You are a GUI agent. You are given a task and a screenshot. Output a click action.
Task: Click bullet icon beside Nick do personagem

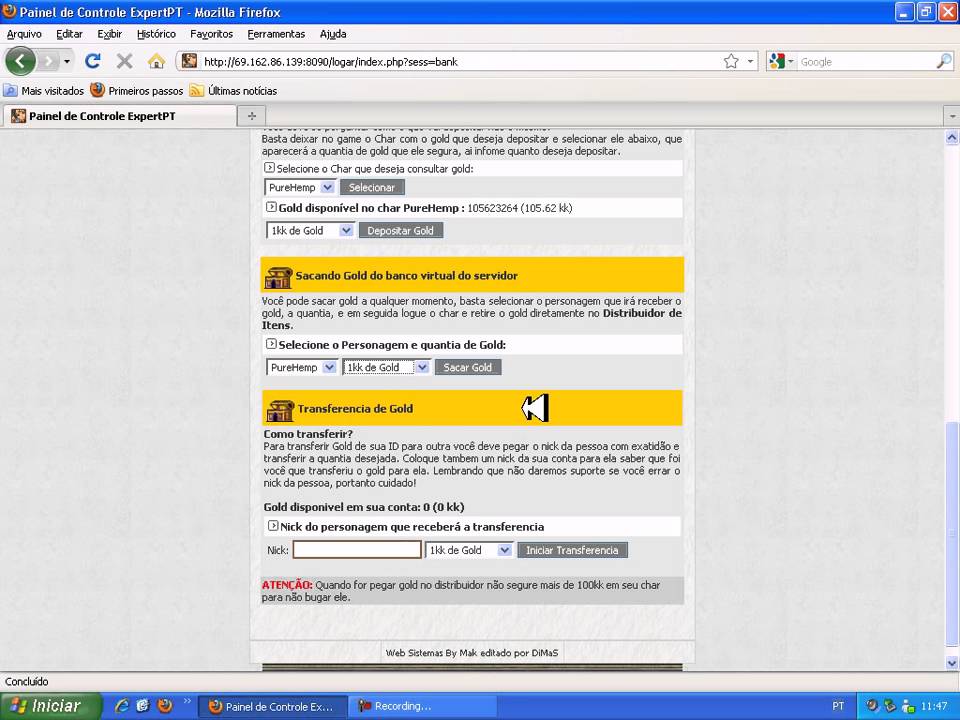coord(273,525)
